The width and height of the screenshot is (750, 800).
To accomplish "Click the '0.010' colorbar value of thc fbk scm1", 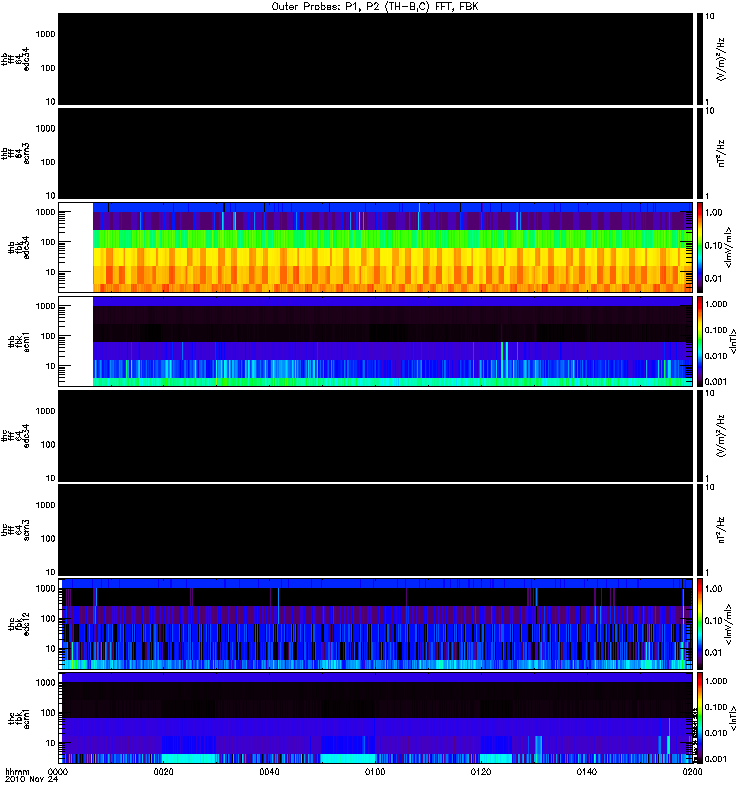I will 716,733.
